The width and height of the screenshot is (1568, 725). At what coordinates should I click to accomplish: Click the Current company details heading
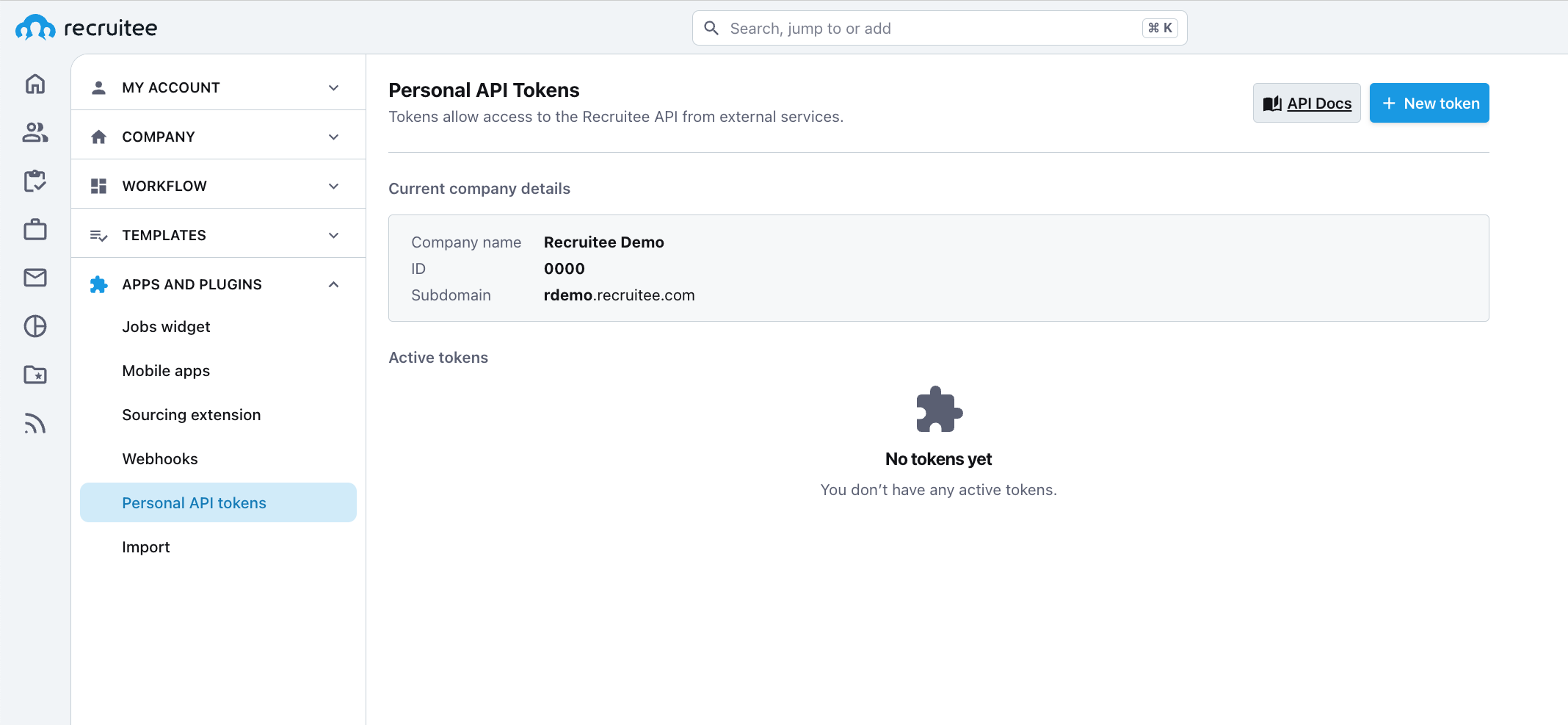pos(479,189)
